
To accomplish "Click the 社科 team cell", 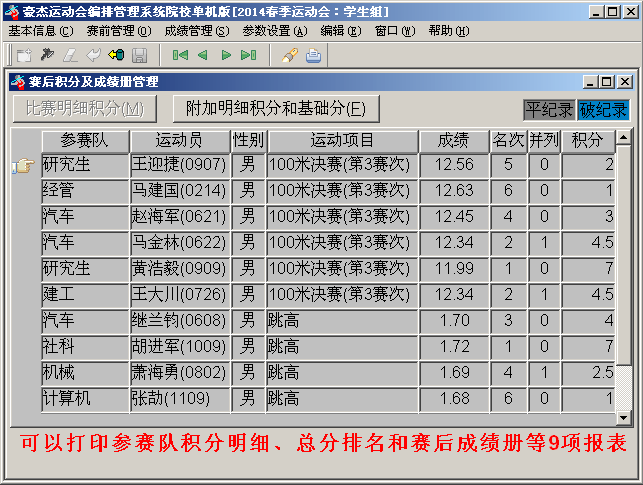I will (x=85, y=347).
